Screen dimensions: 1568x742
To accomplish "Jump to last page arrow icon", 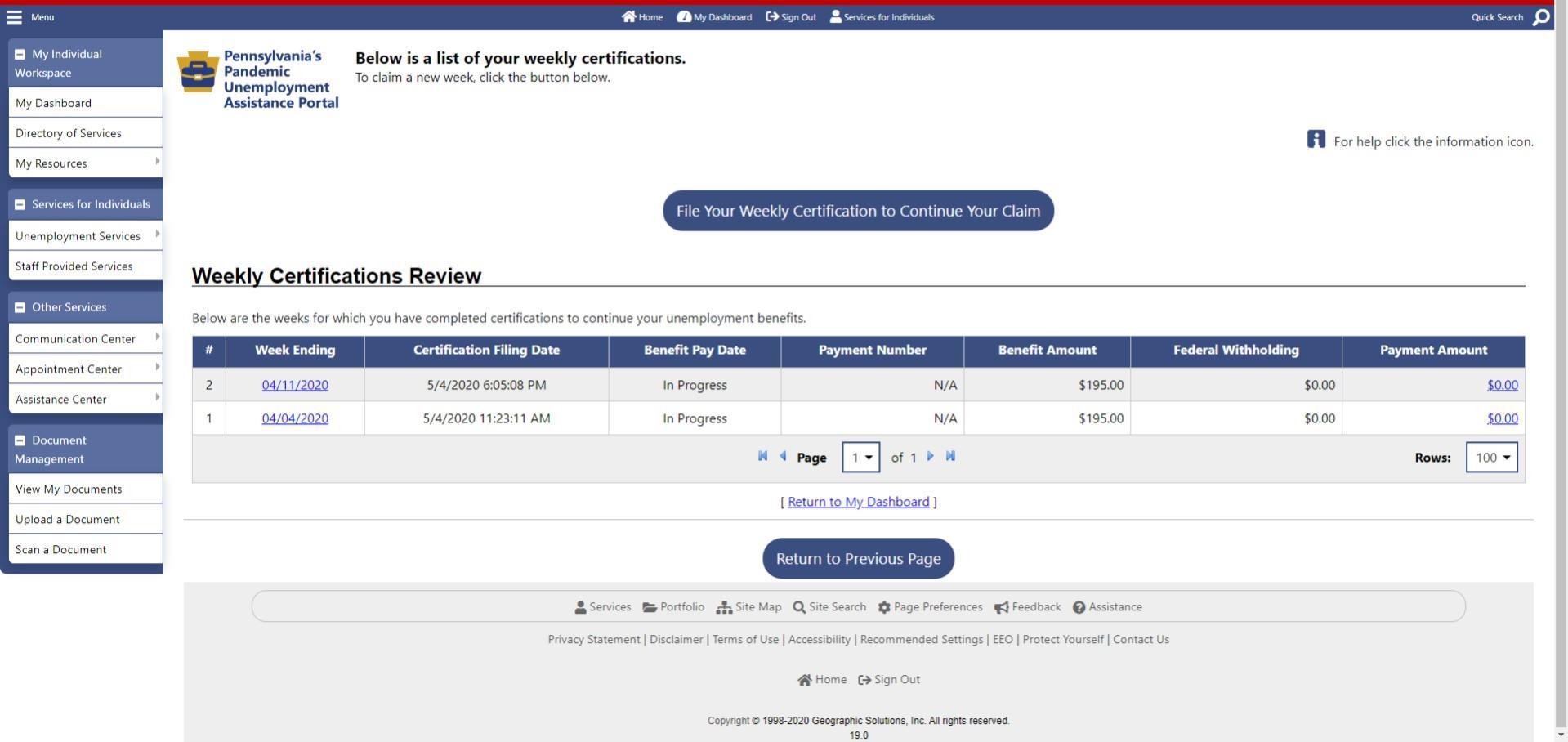I will pos(950,456).
